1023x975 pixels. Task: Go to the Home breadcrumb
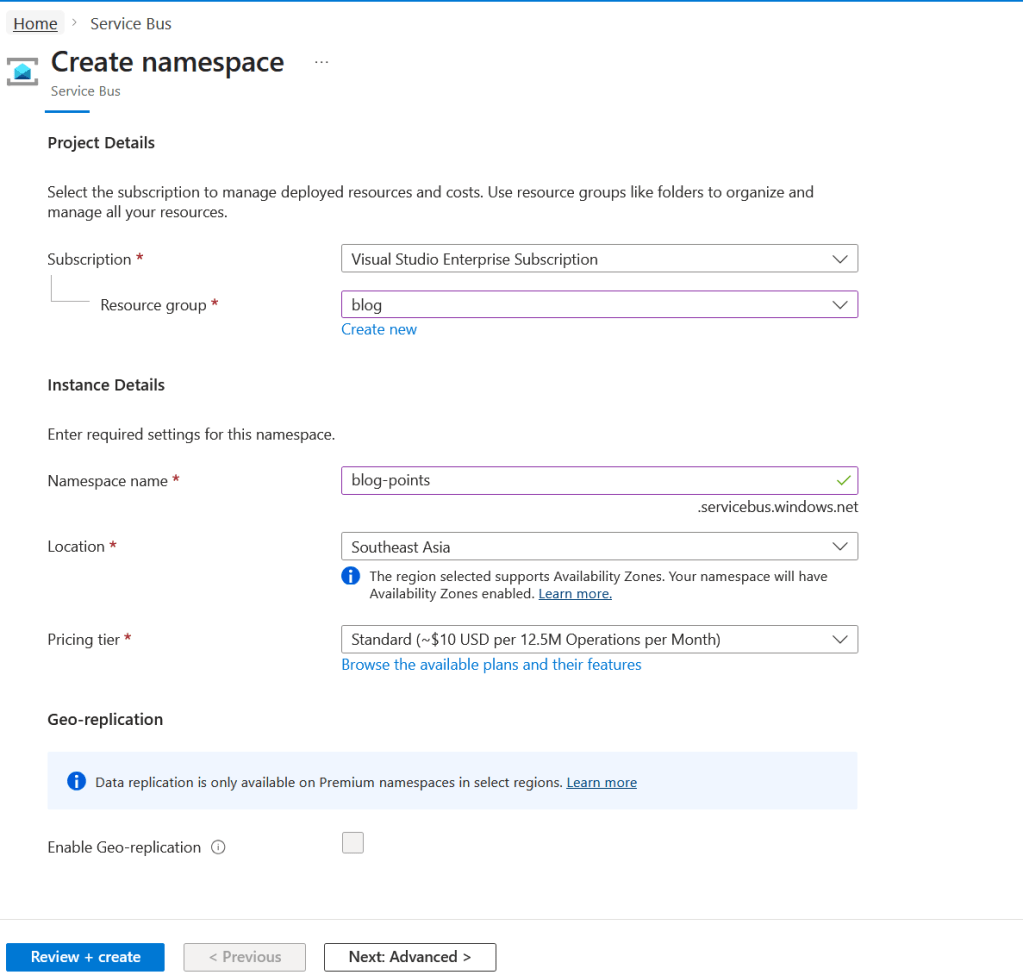[x=35, y=23]
